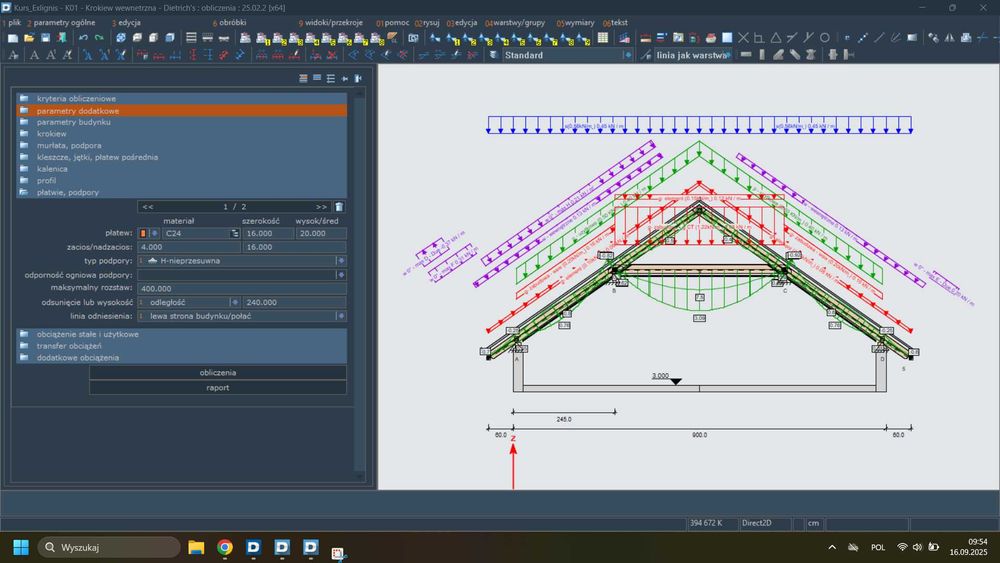Open the 'linia odniesienia' dropdown
Image resolution: width=1000 pixels, height=563 pixels.
pos(341,316)
